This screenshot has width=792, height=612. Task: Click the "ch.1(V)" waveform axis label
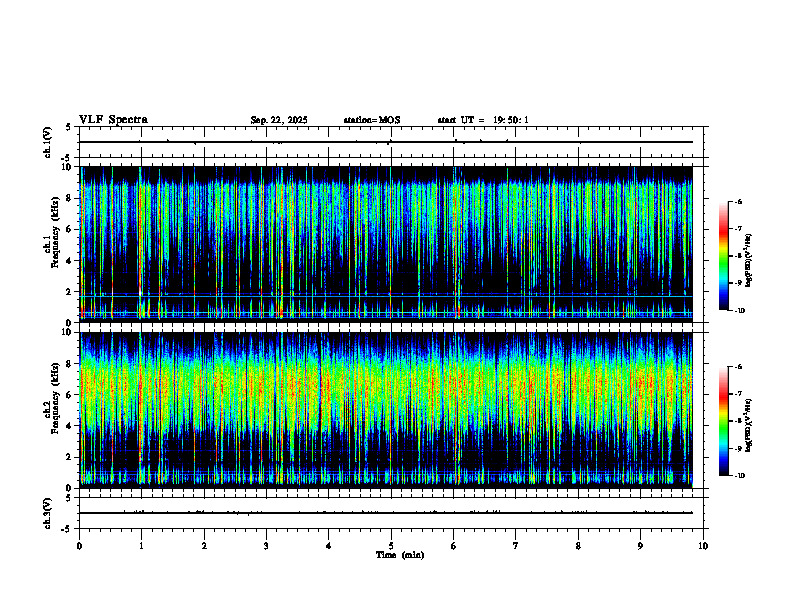47,142
